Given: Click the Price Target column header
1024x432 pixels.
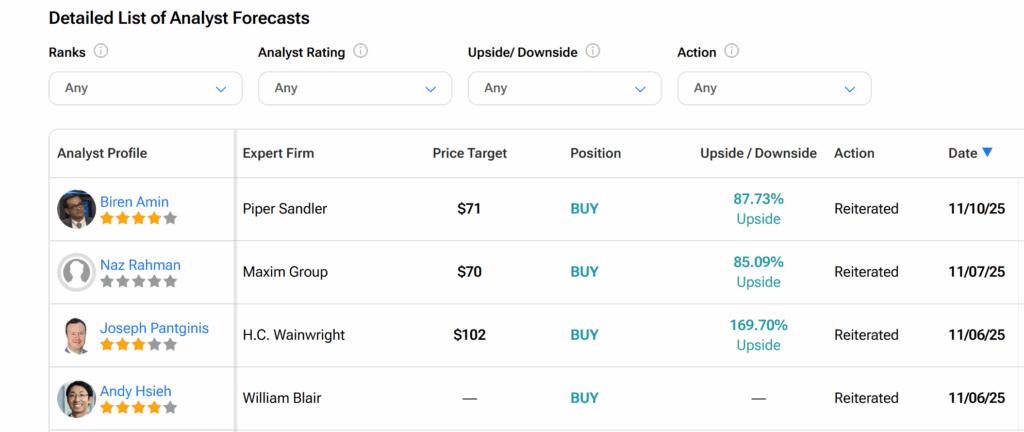Looking at the screenshot, I should (x=469, y=153).
